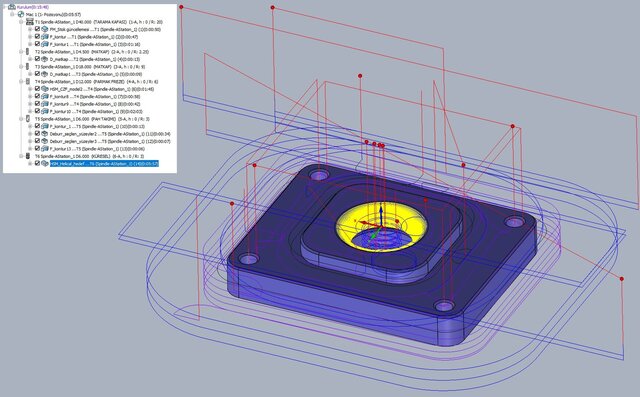Screen dimensions: 640x397
Task: Click the HSM_Helical_hedef T6 operation icon
Action: click(x=44, y=163)
